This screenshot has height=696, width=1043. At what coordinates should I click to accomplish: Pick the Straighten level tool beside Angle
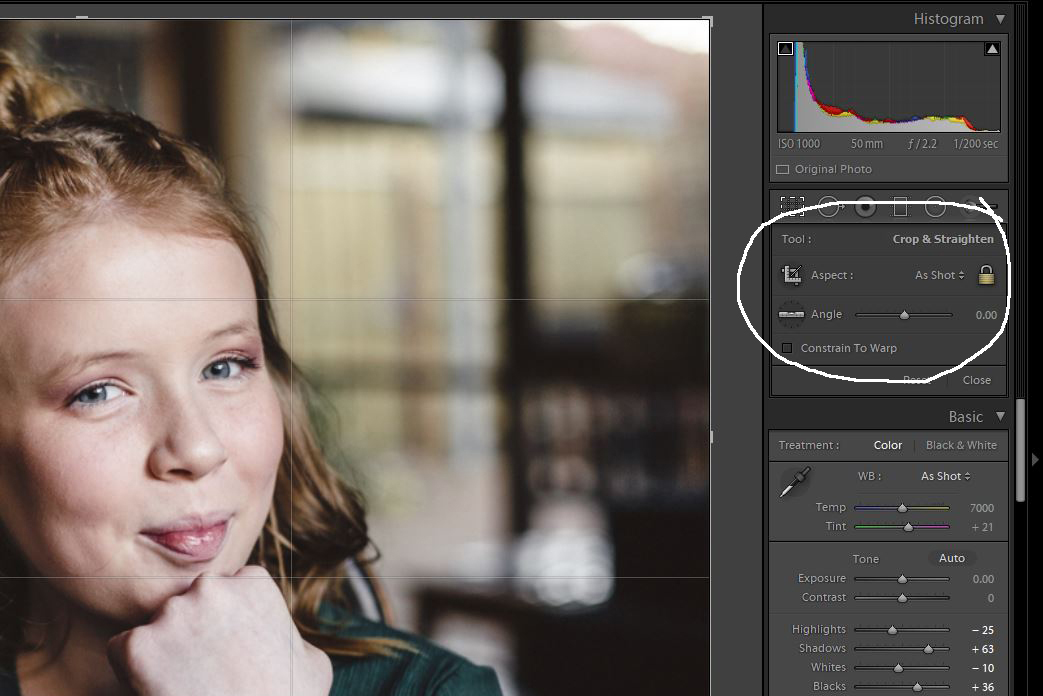pyautogui.click(x=791, y=314)
